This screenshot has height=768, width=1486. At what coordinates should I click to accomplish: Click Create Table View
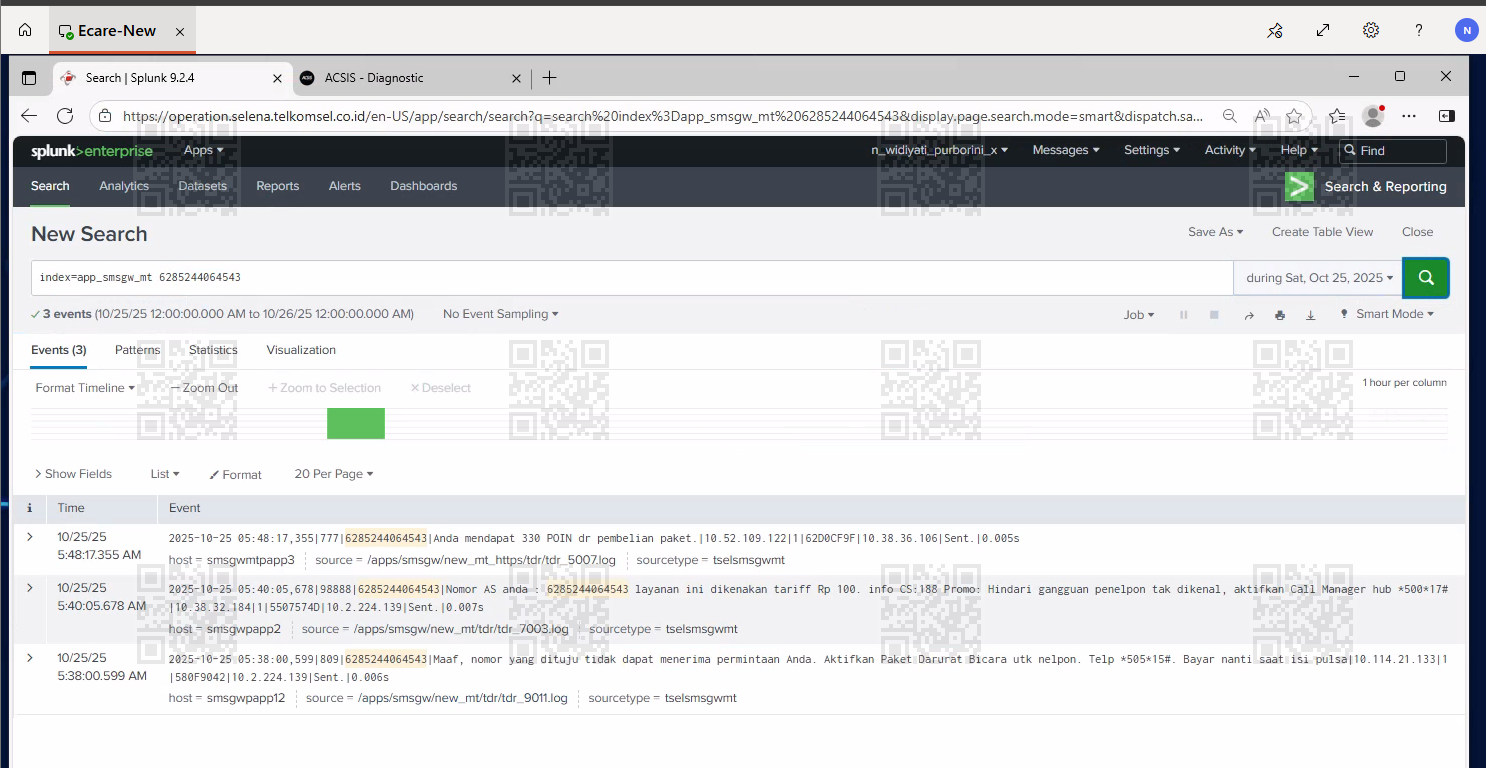click(1323, 232)
